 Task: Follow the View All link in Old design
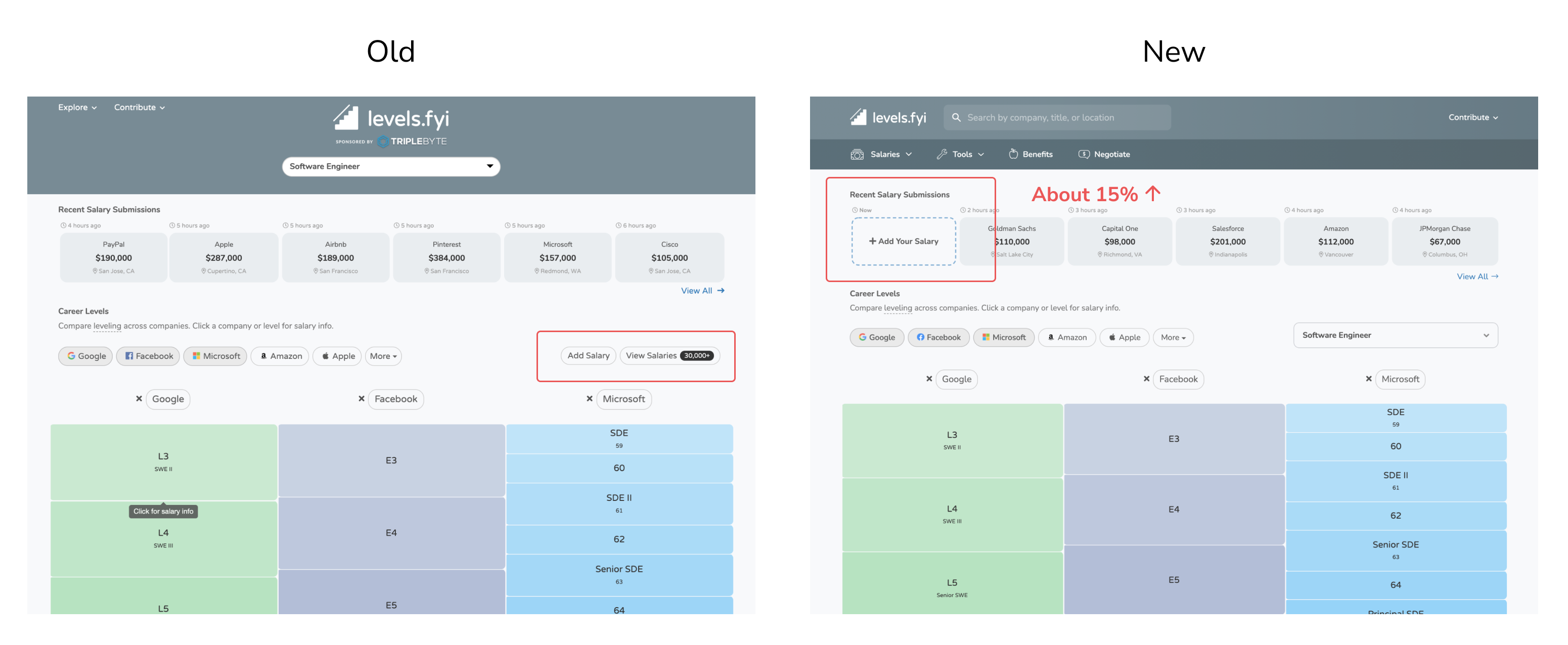pyautogui.click(x=702, y=291)
